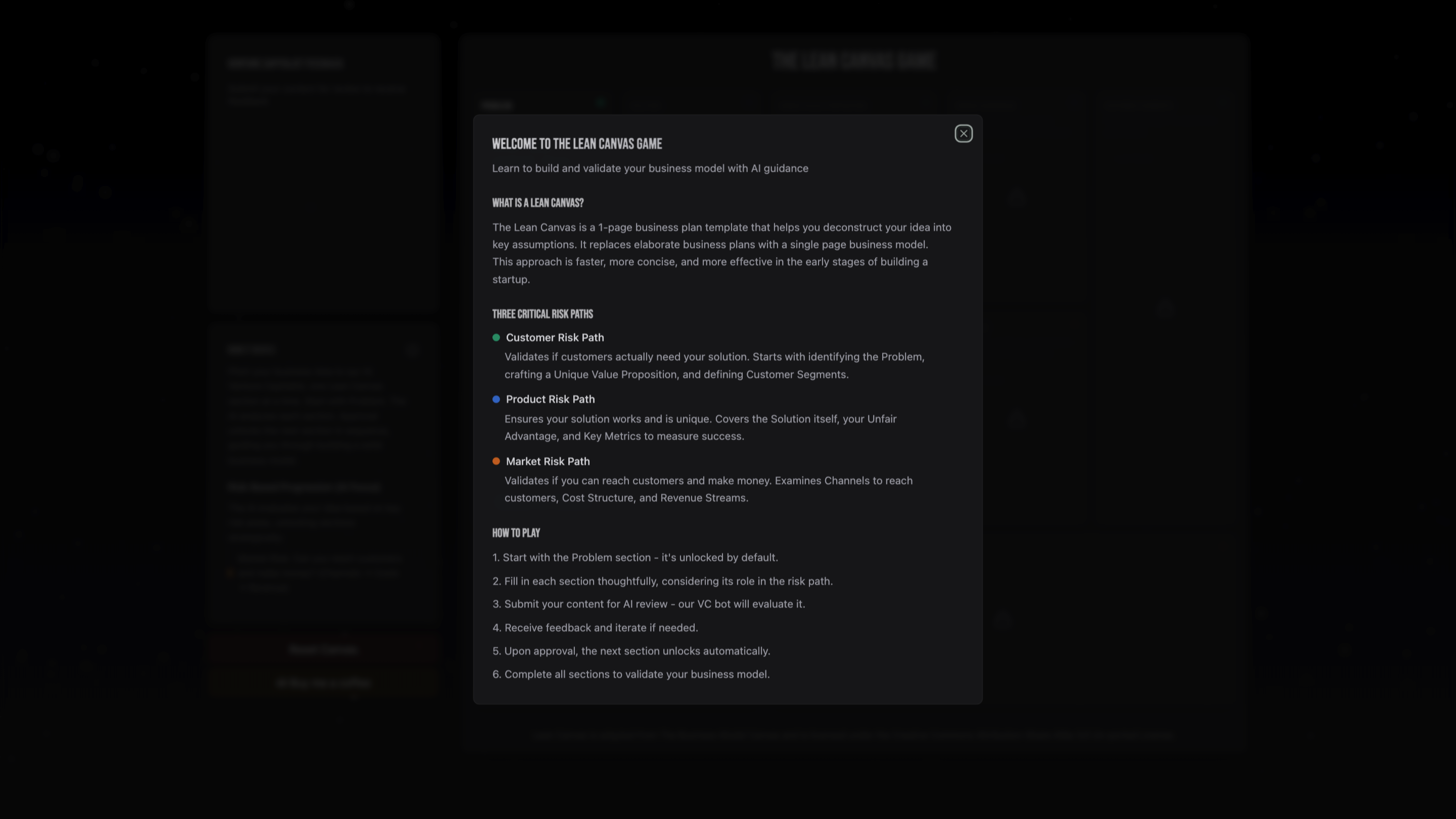This screenshot has height=819, width=1456.
Task: Click the dimmed Lean Canvas Game page title
Action: [853, 61]
